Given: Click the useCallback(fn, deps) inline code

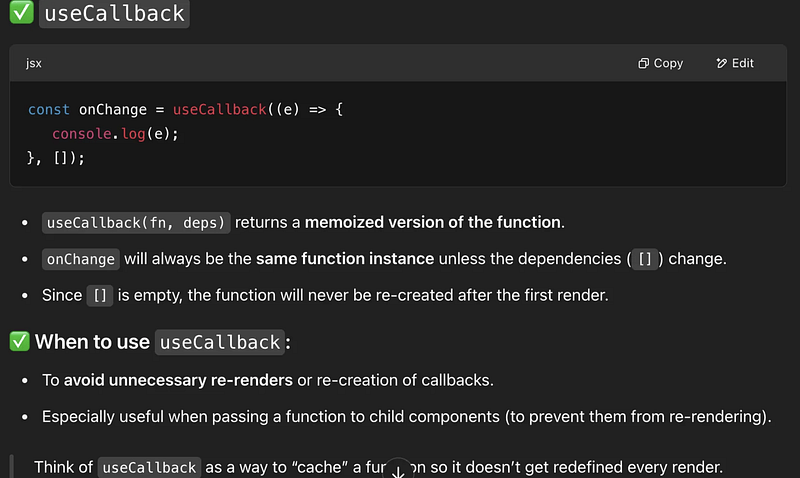Looking at the screenshot, I should [136, 222].
